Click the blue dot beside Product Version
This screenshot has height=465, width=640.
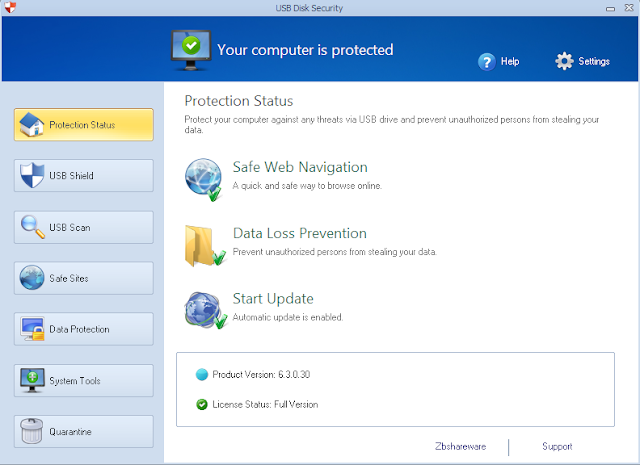202,374
